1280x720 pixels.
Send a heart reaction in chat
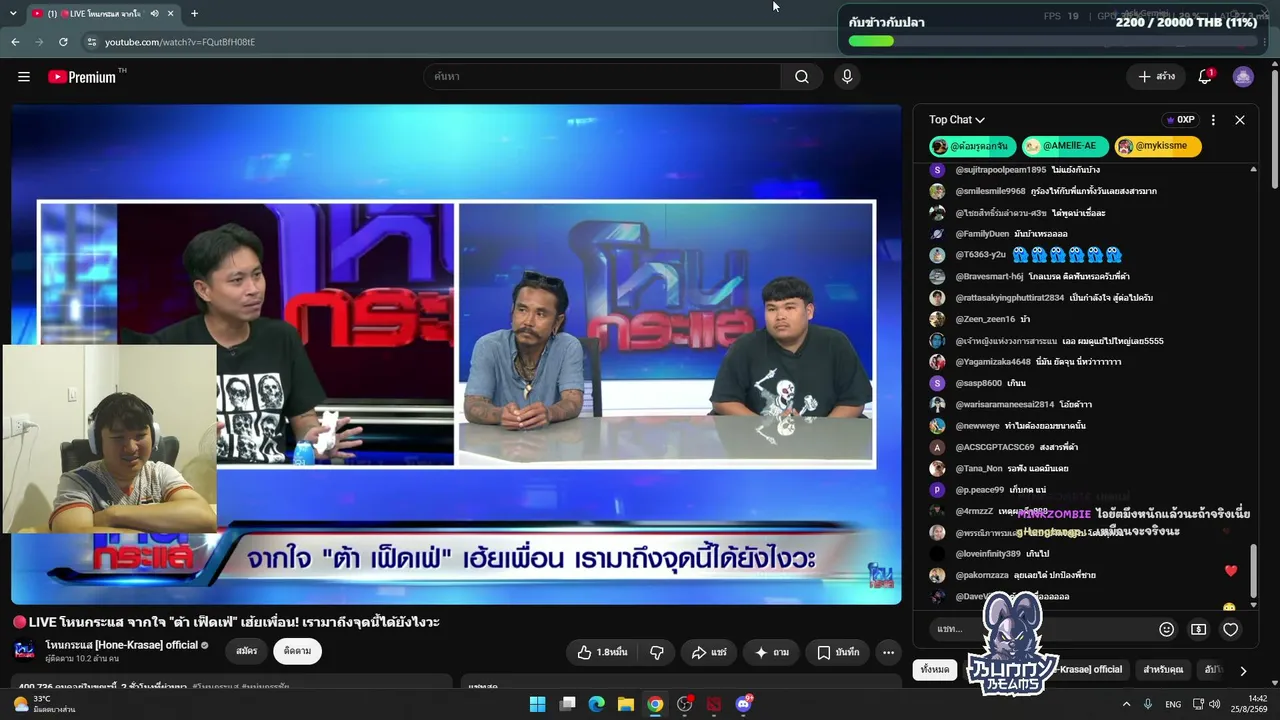tap(1231, 629)
